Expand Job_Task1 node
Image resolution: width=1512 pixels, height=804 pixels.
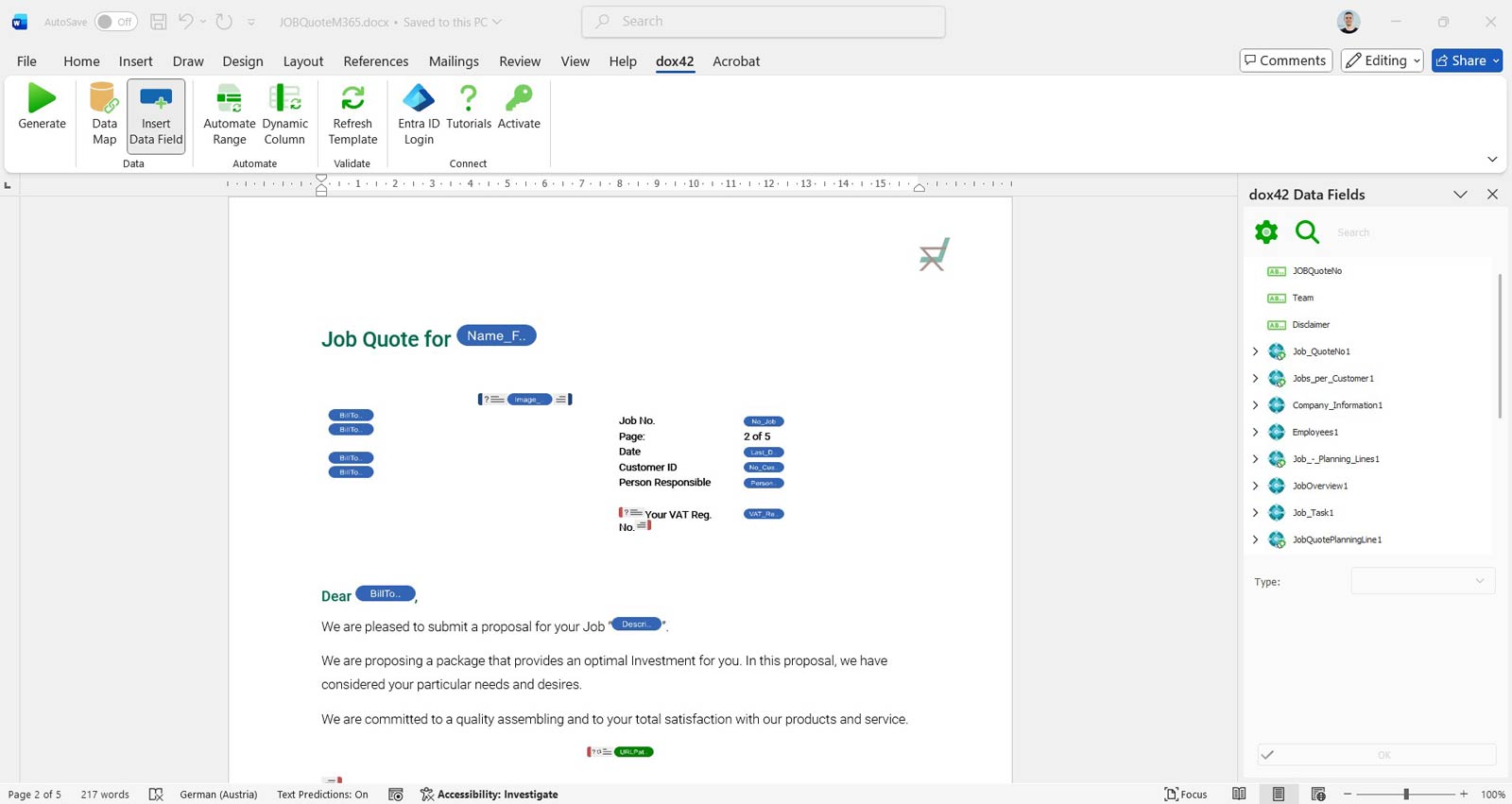[1255, 513]
